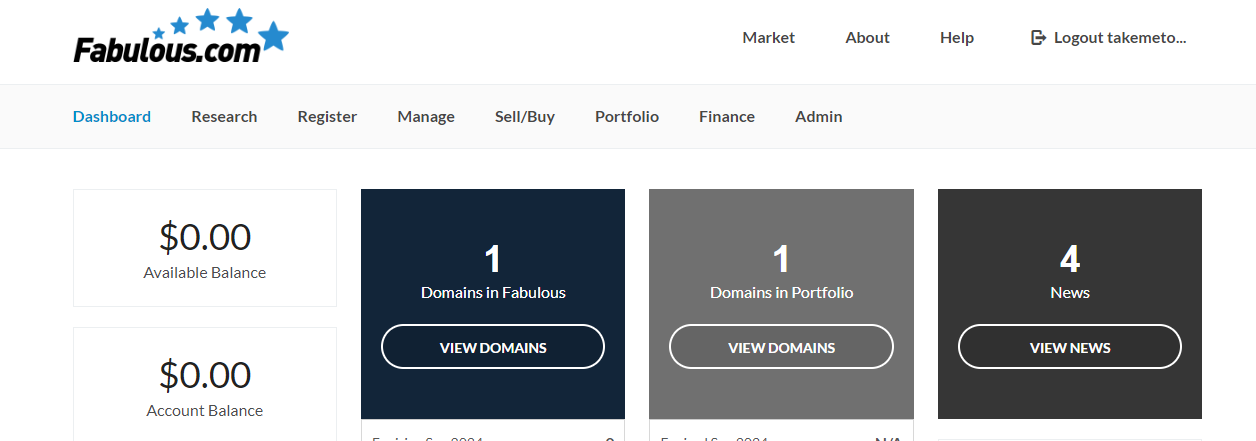1256x441 pixels.
Task: Click View Domains under Domains in Fabulous
Action: point(493,347)
